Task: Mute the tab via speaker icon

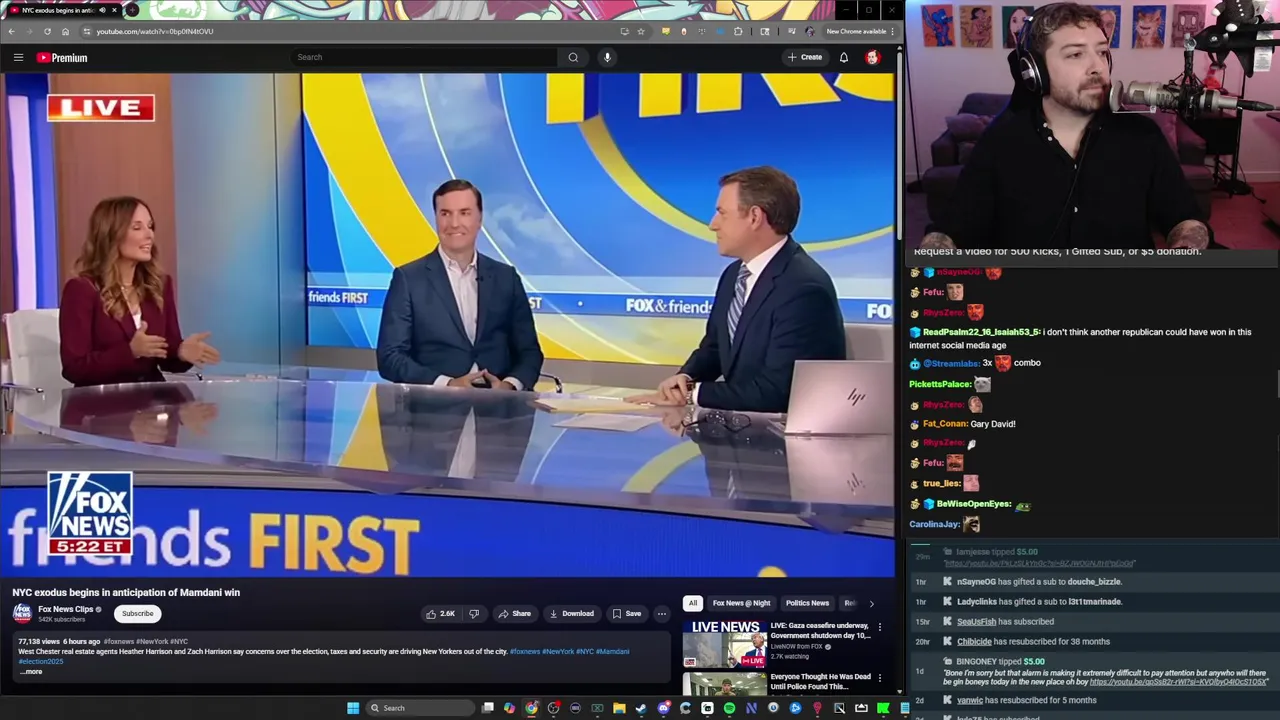Action: point(102,10)
